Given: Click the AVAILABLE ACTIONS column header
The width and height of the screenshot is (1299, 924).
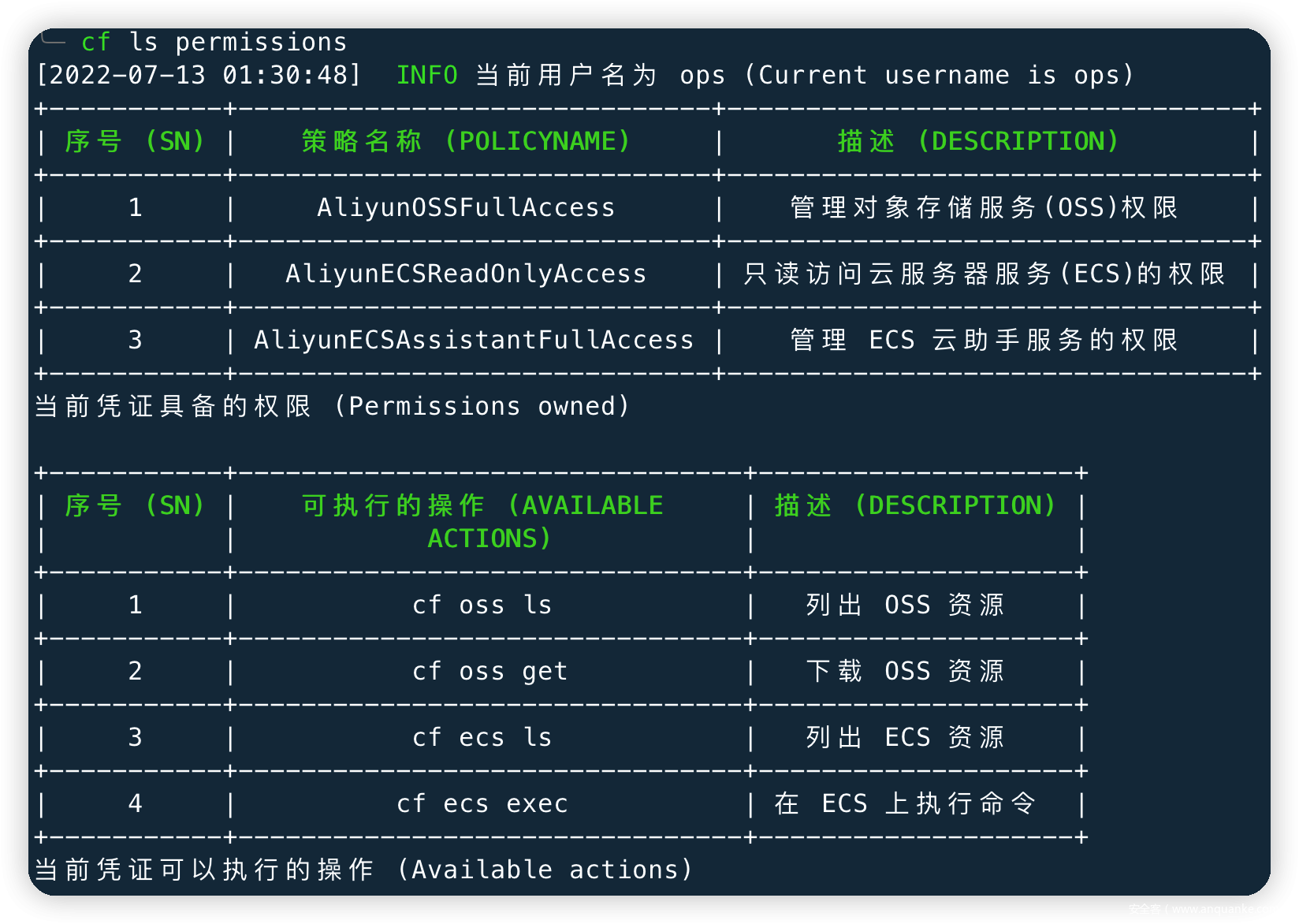Looking at the screenshot, I should 482,521.
